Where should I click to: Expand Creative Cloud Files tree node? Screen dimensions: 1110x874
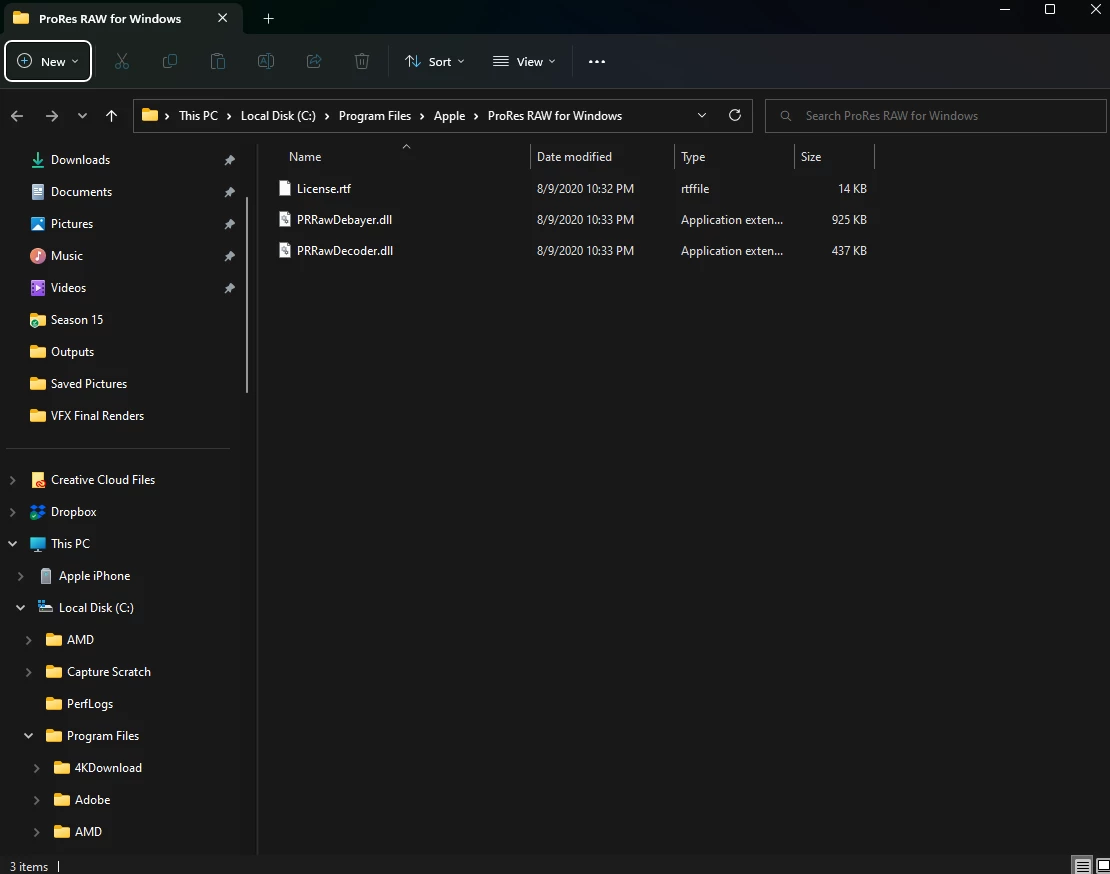[x=13, y=480]
